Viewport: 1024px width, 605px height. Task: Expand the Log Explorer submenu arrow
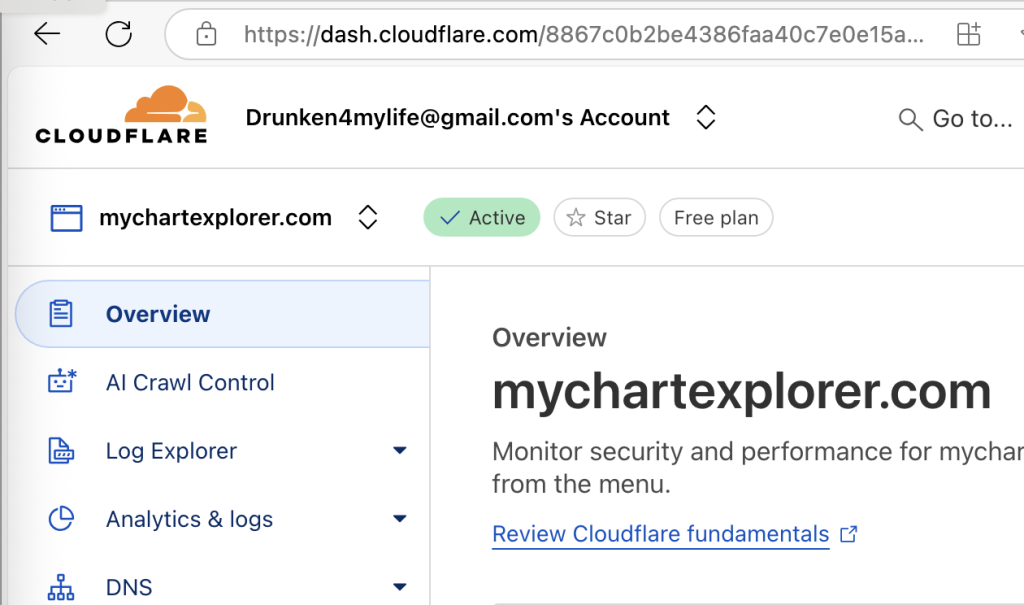coord(400,451)
